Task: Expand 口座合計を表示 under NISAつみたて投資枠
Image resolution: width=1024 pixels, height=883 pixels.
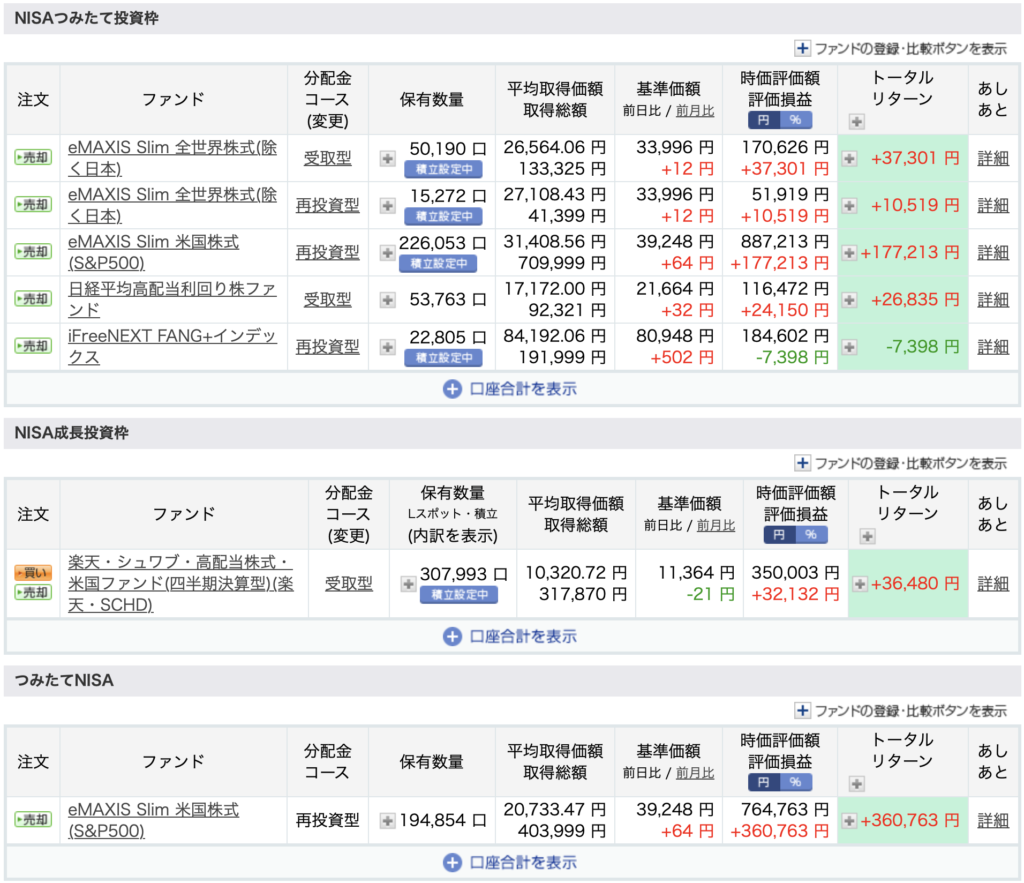Action: tap(510, 389)
